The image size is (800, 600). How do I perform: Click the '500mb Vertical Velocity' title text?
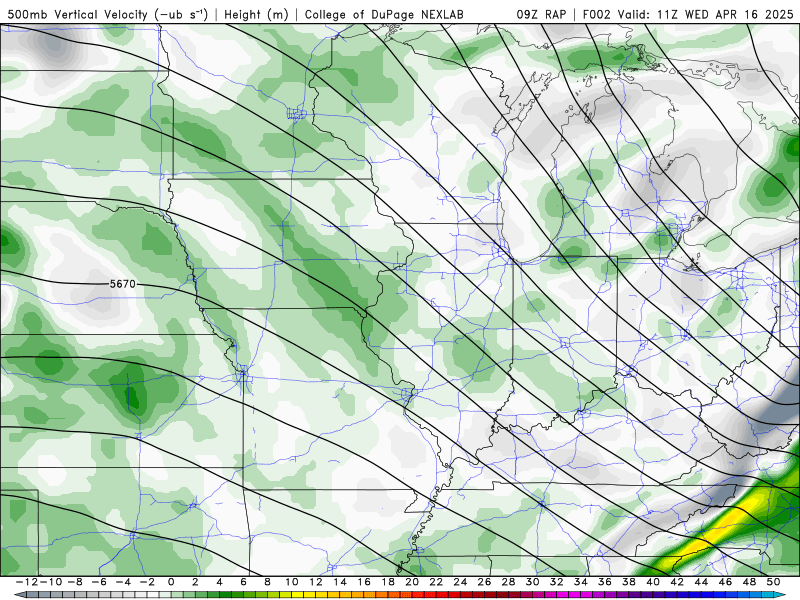(78, 15)
